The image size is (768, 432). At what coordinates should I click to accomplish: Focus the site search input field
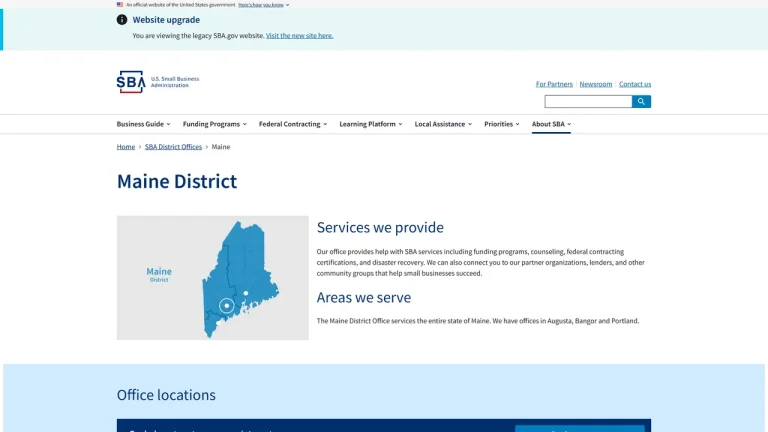click(x=588, y=101)
